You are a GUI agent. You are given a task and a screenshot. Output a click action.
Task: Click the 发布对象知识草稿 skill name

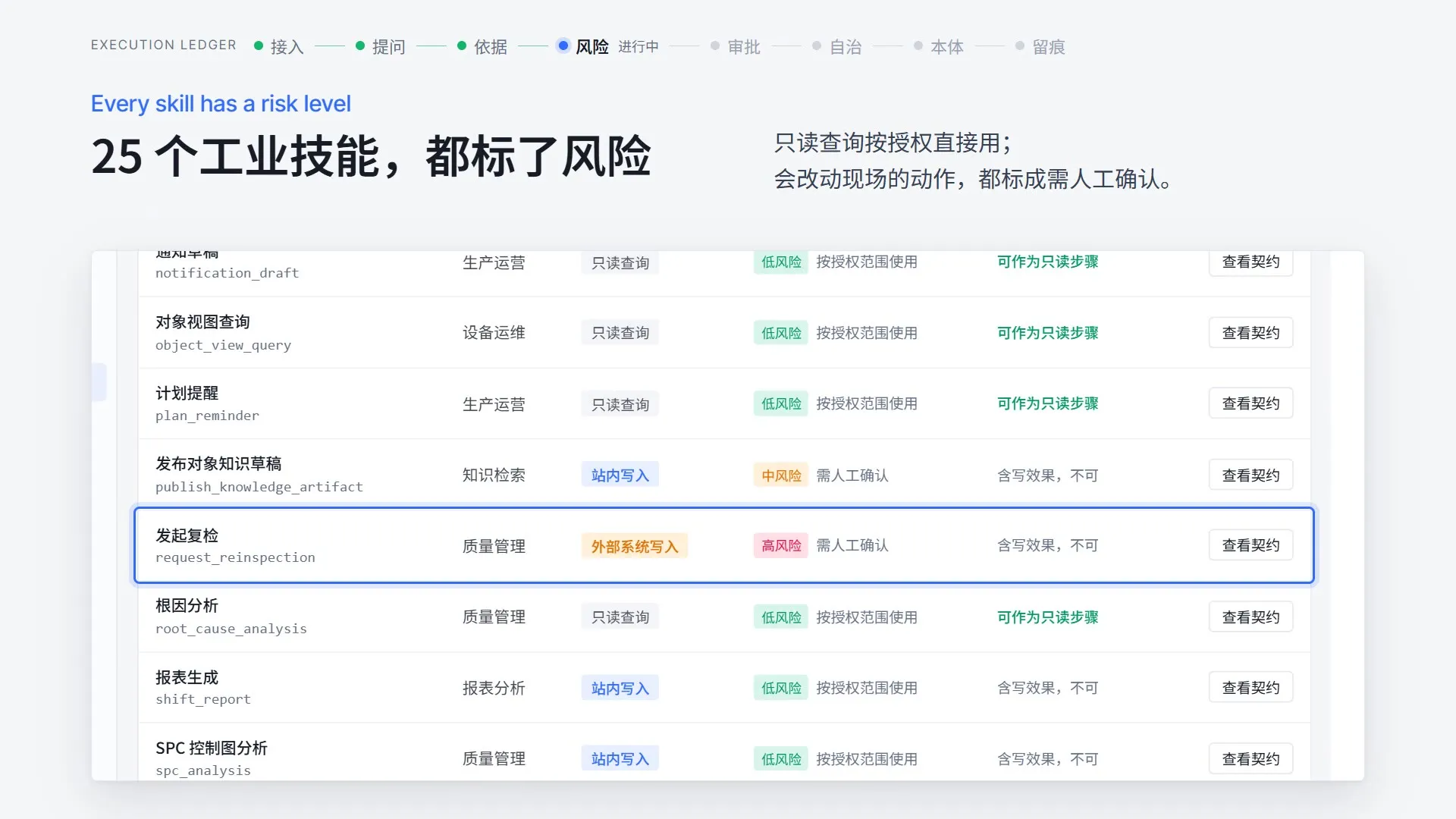218,463
